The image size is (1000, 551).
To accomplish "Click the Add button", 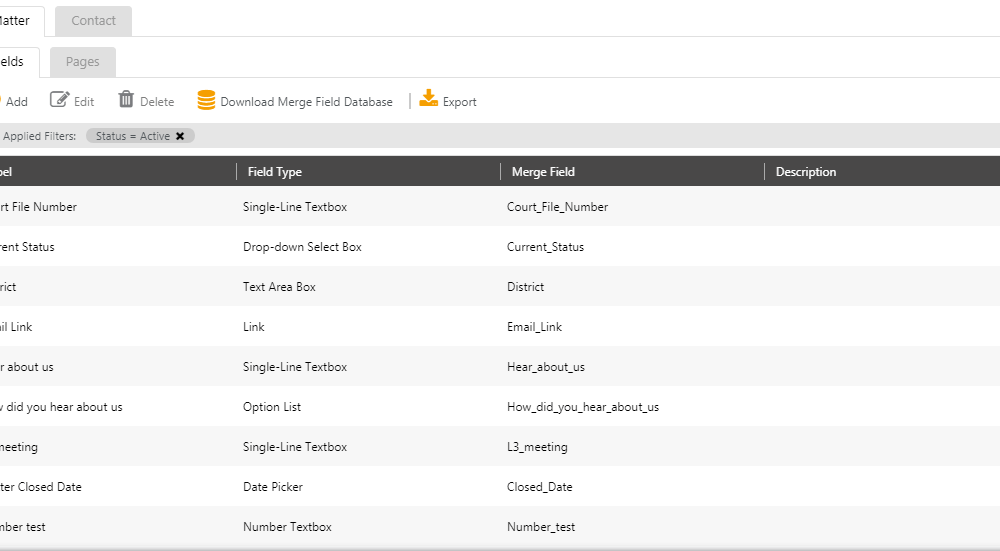I will coord(16,102).
